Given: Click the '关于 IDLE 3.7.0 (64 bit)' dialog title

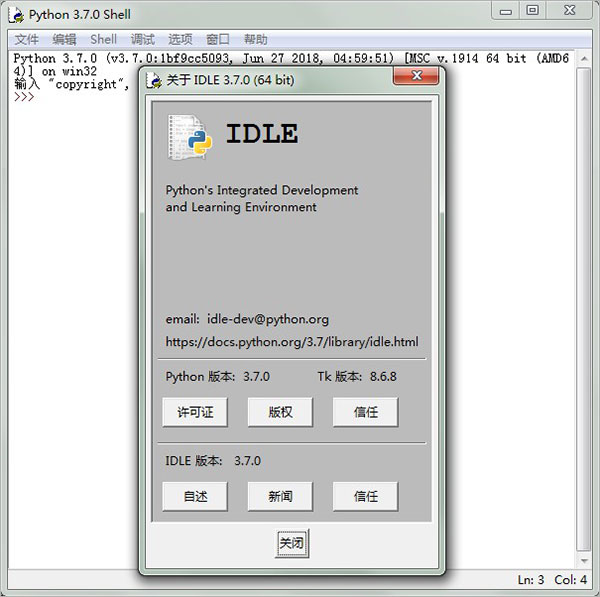Looking at the screenshot, I should pyautogui.click(x=230, y=80).
